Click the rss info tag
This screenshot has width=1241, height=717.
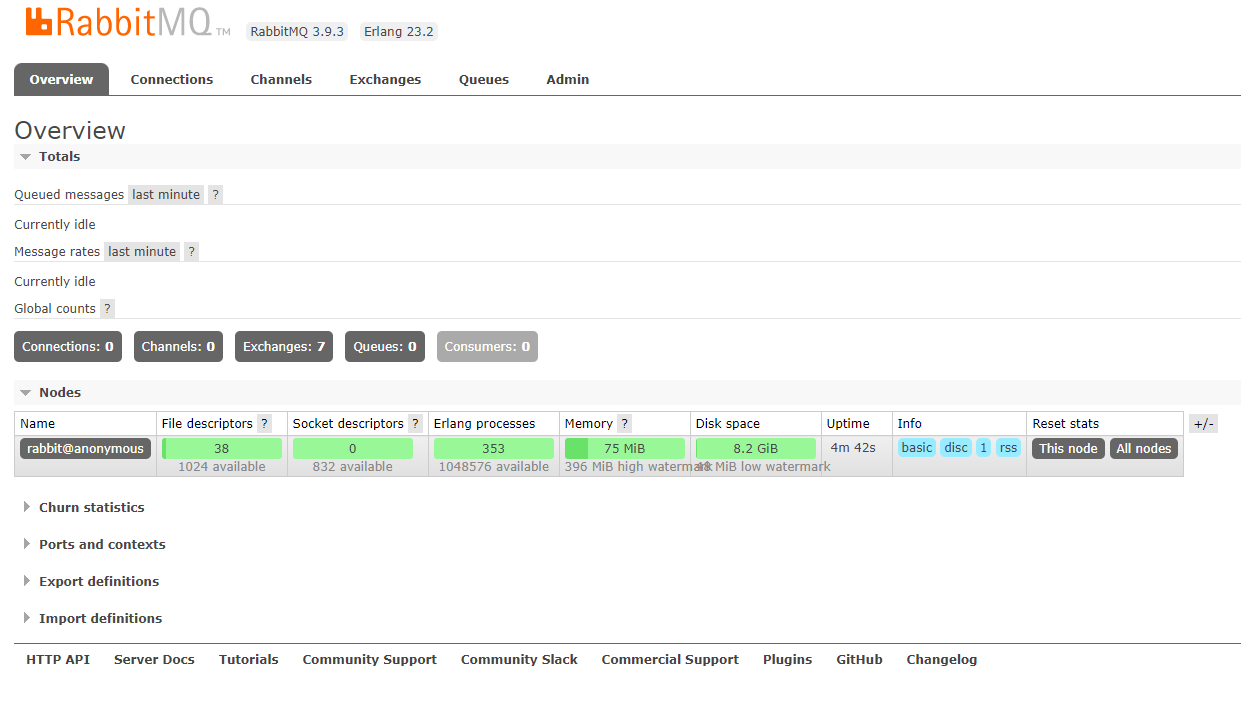(x=1008, y=448)
